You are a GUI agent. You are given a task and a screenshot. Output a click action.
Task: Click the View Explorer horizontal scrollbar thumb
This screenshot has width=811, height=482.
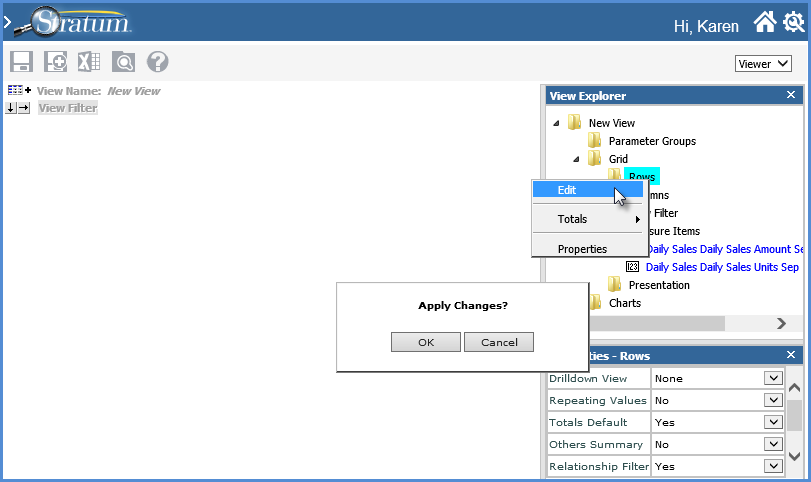pyautogui.click(x=657, y=324)
